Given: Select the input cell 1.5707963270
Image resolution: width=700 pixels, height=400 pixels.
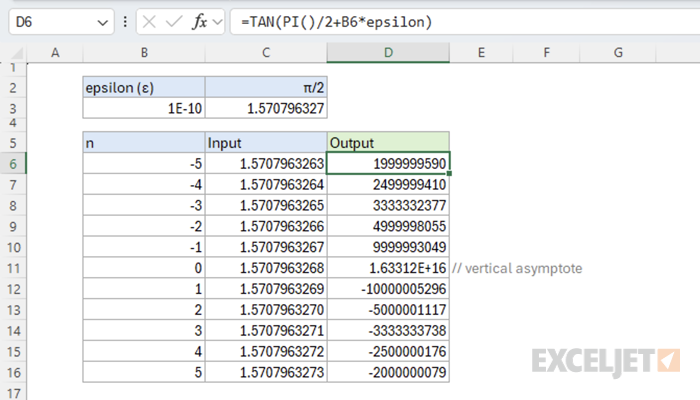Looking at the screenshot, I should (266, 310).
